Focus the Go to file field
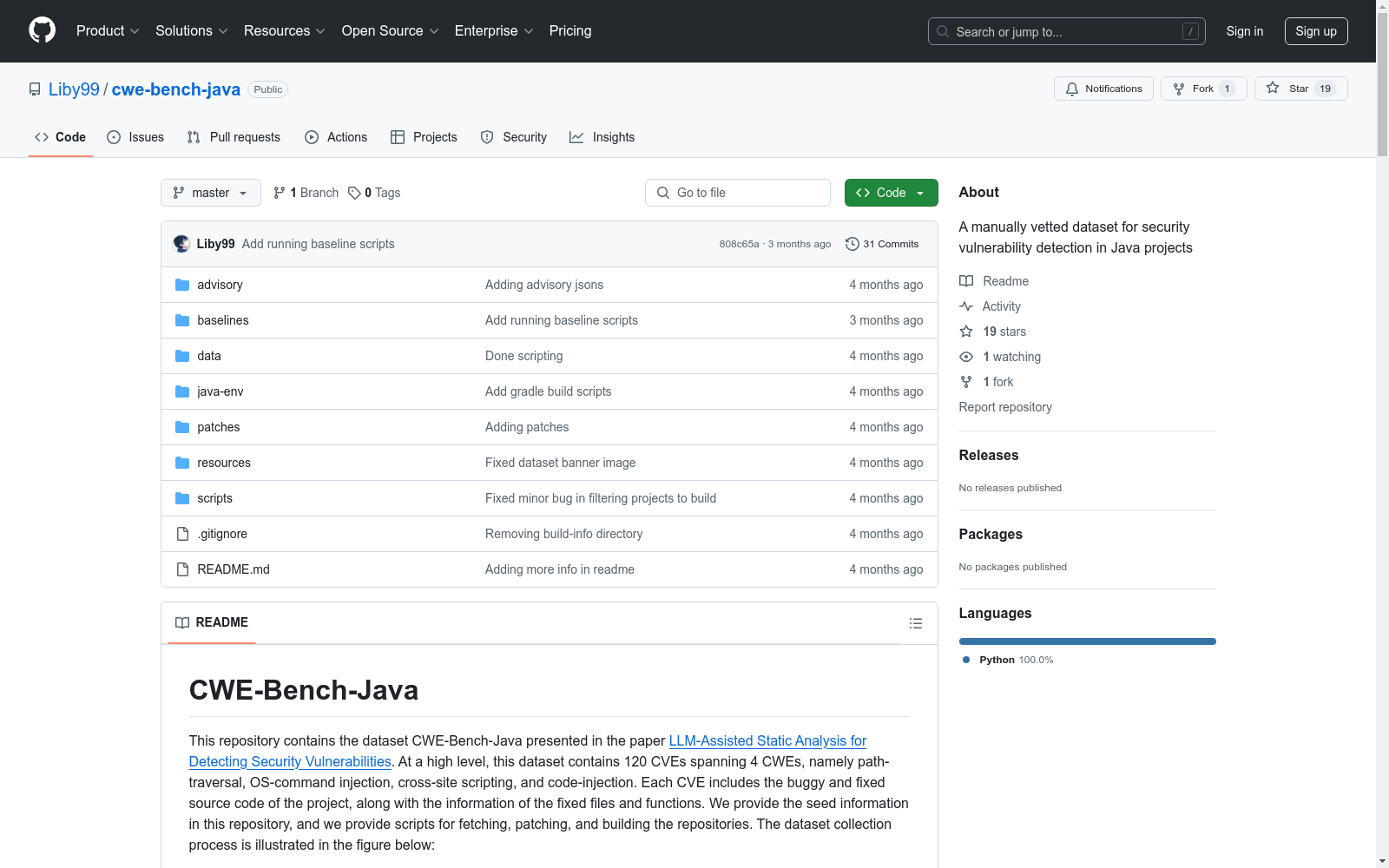 pyautogui.click(x=738, y=193)
